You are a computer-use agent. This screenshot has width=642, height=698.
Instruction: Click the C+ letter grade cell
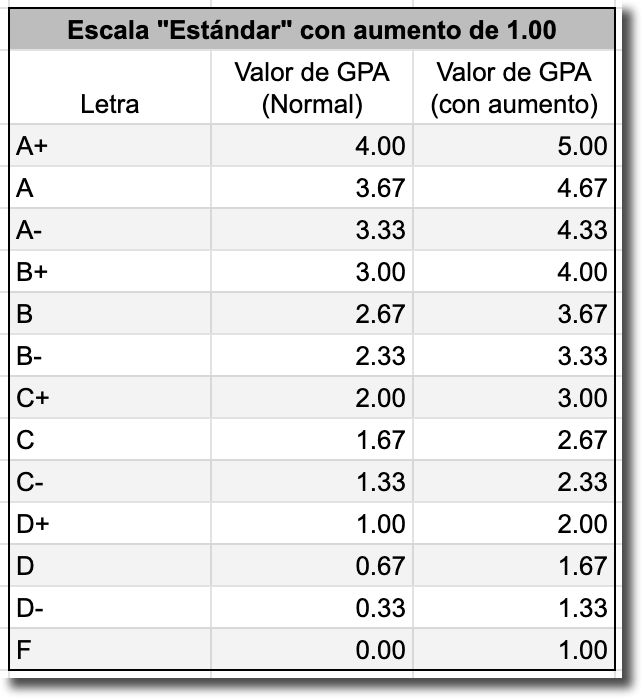click(x=109, y=398)
